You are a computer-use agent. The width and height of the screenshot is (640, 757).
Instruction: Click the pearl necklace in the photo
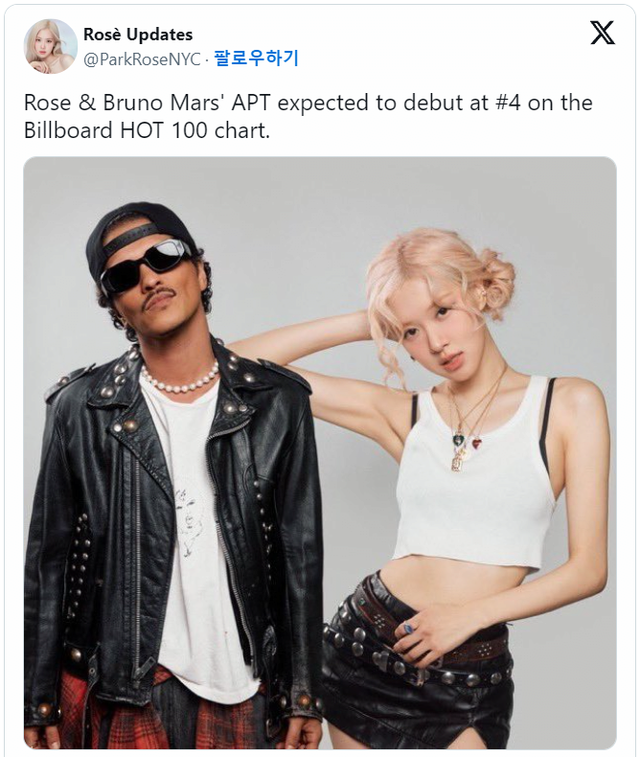(180, 379)
